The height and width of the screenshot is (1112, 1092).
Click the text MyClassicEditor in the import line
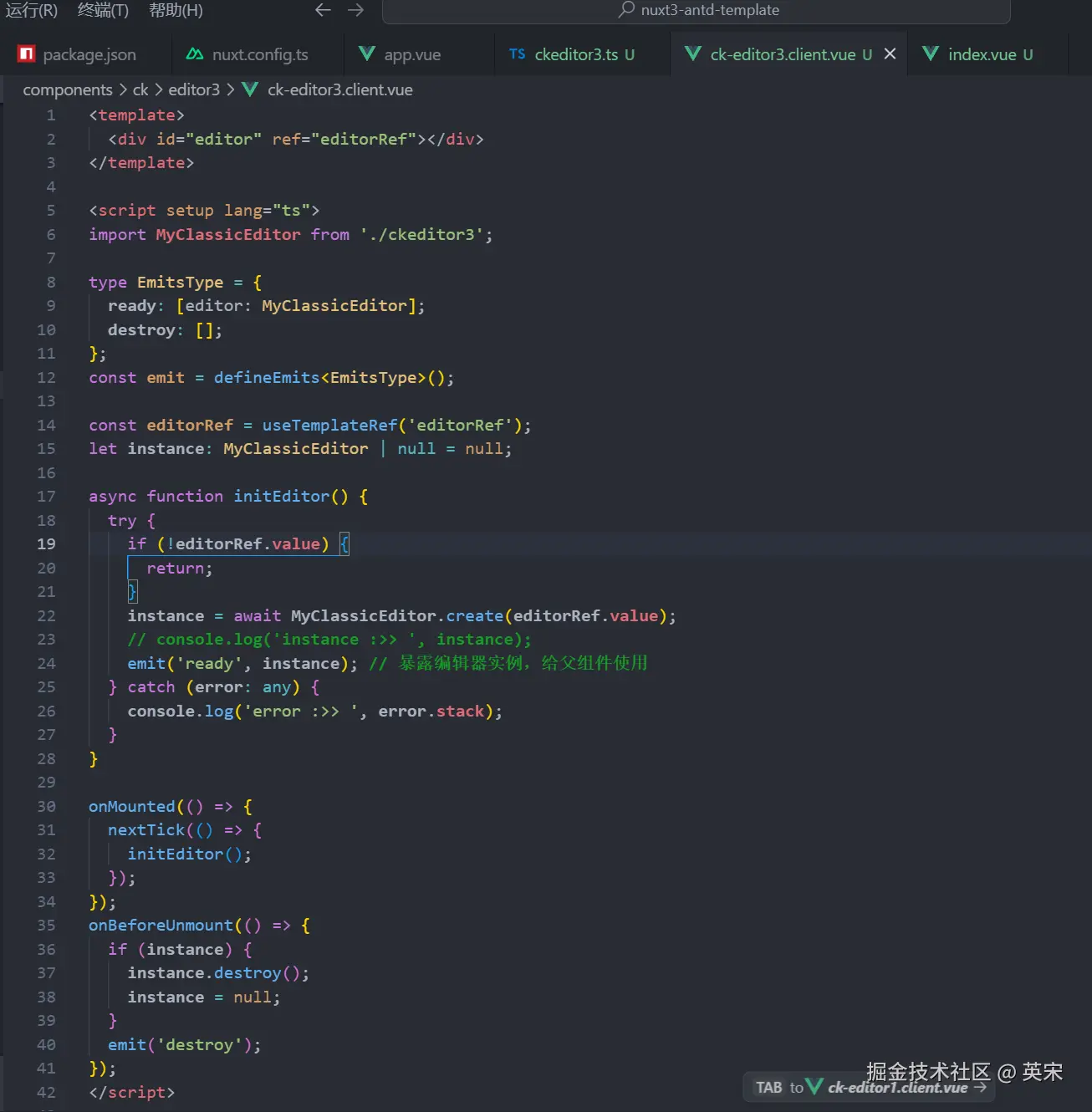pos(228,235)
